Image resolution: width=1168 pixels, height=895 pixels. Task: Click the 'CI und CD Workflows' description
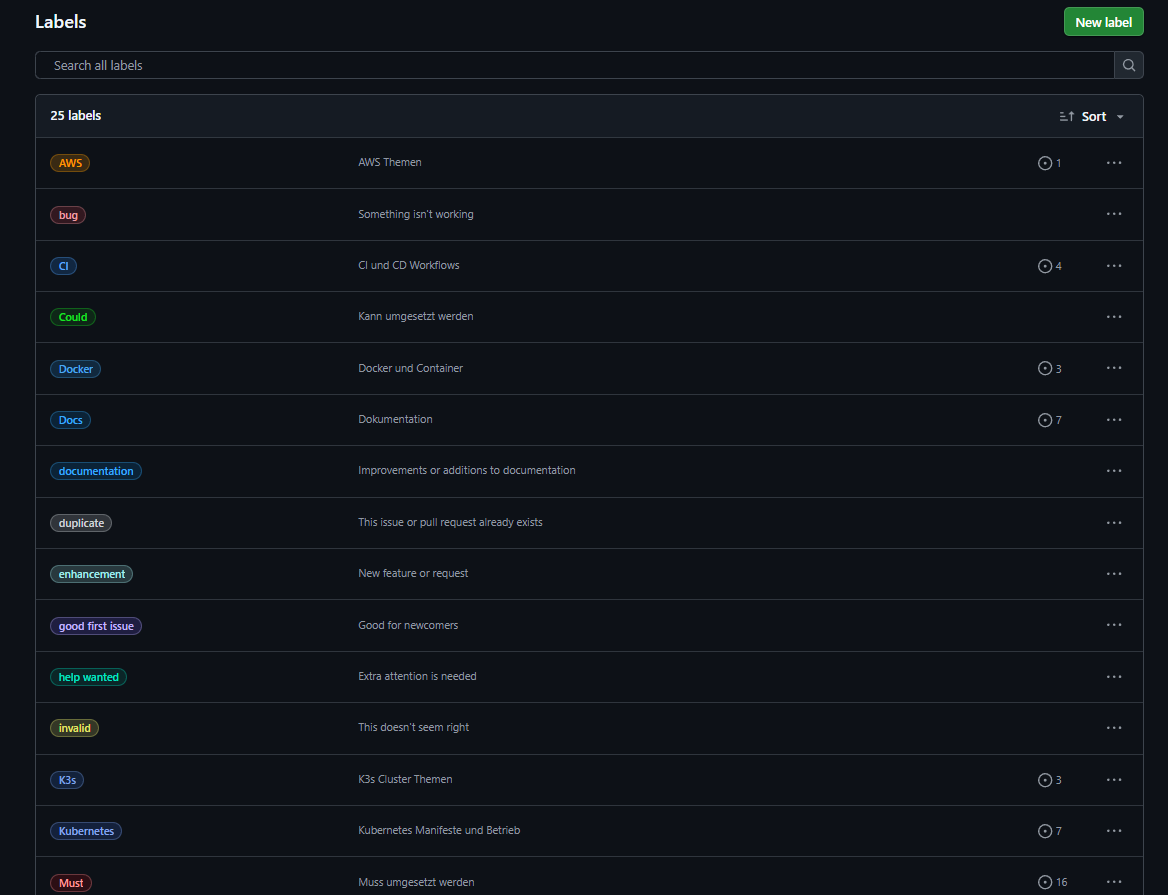point(408,265)
